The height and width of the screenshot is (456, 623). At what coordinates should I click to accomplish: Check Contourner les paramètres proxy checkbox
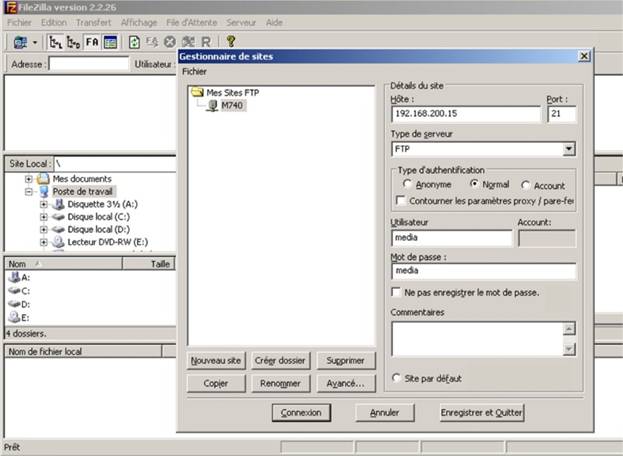pos(401,201)
